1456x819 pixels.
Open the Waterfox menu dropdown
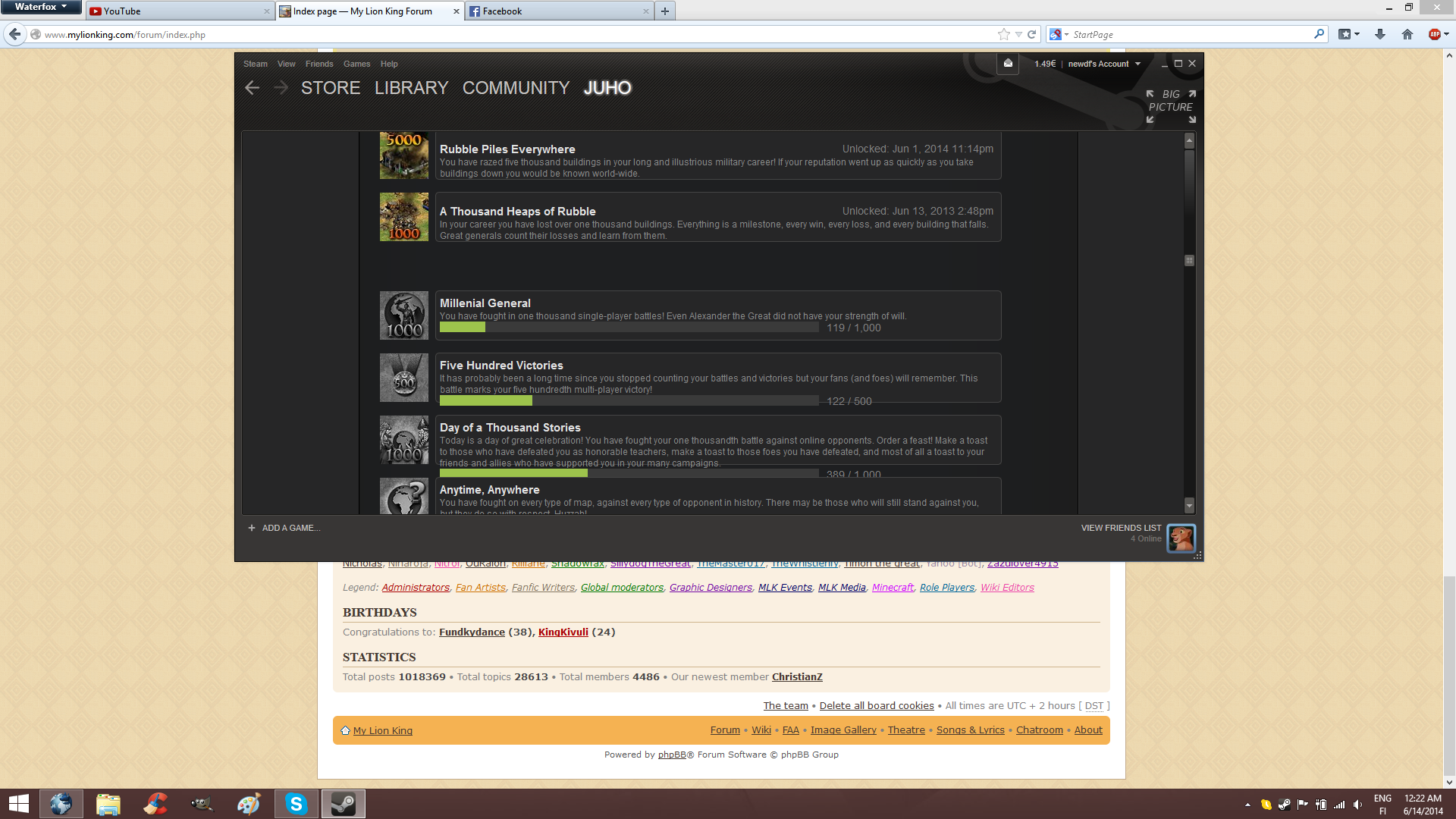point(41,7)
